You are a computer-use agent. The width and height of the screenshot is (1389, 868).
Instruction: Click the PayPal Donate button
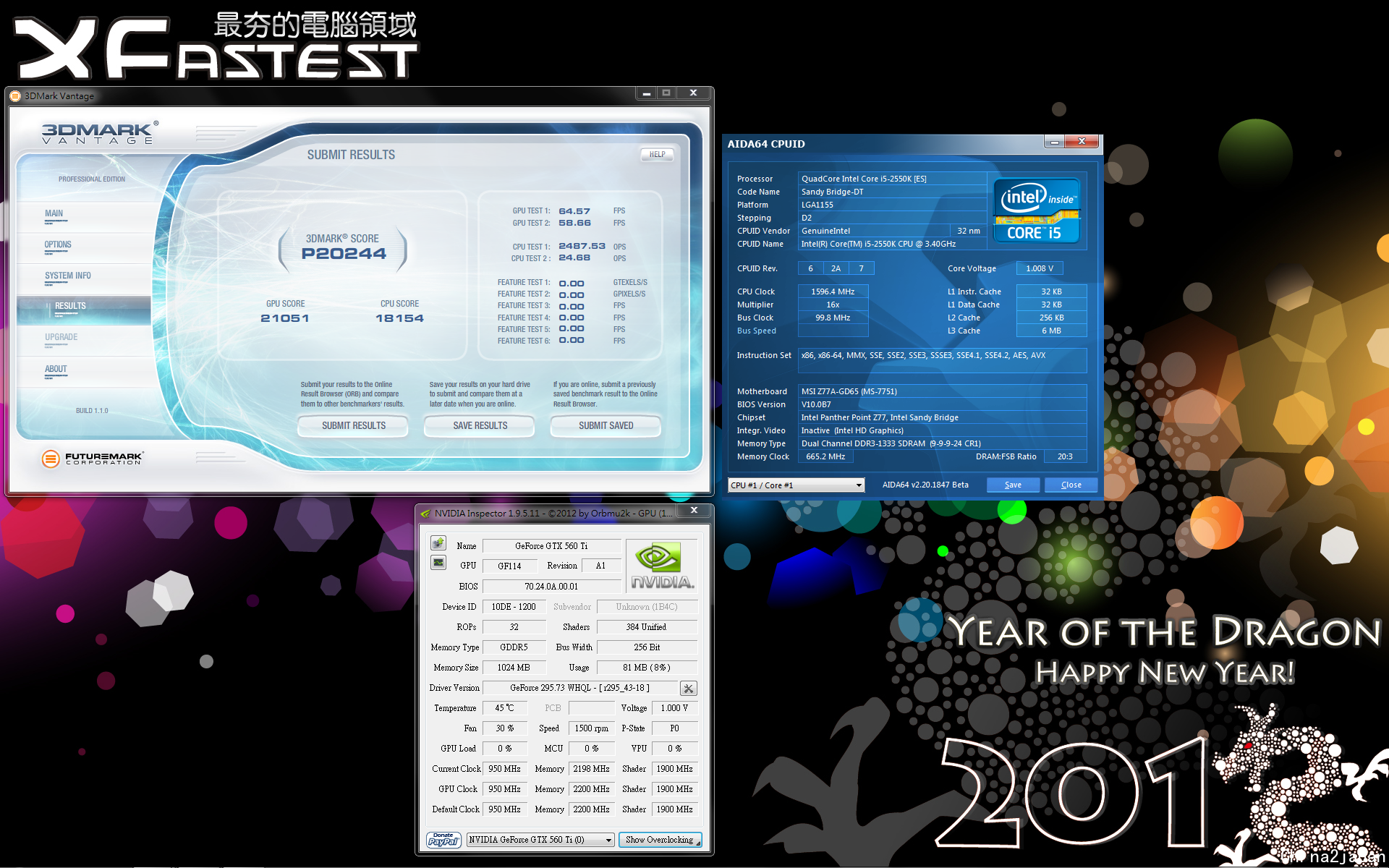tap(443, 840)
